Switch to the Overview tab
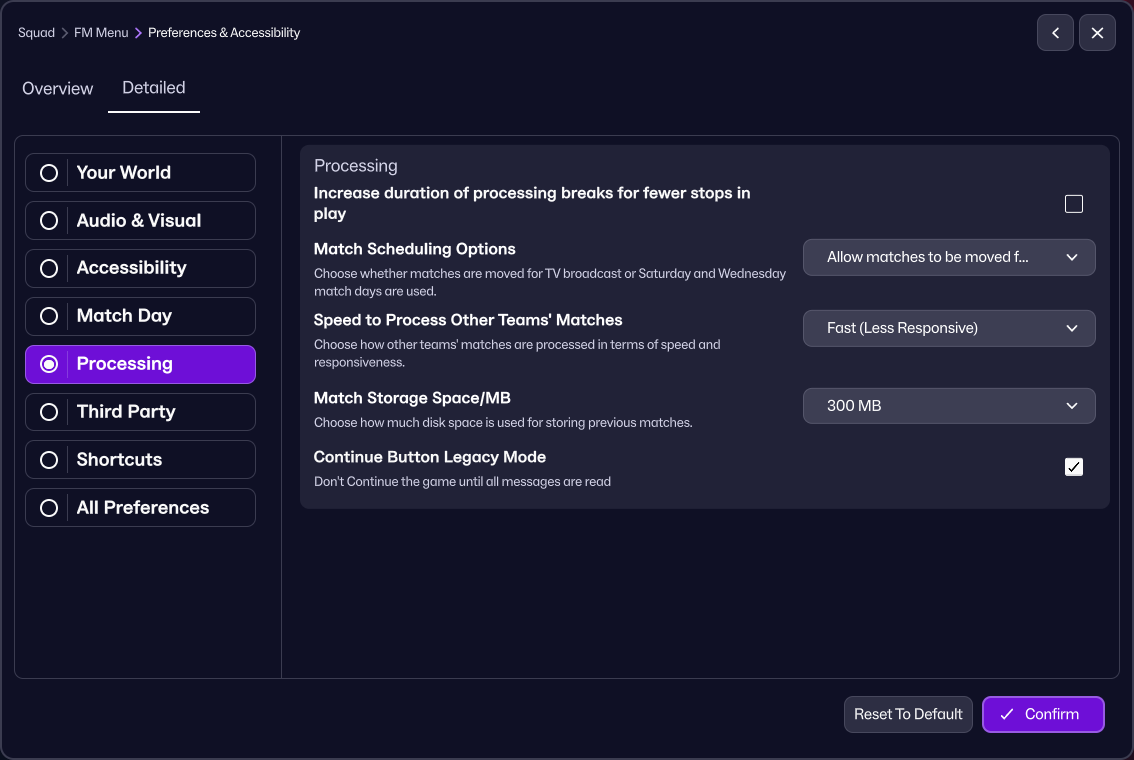 pyautogui.click(x=58, y=89)
